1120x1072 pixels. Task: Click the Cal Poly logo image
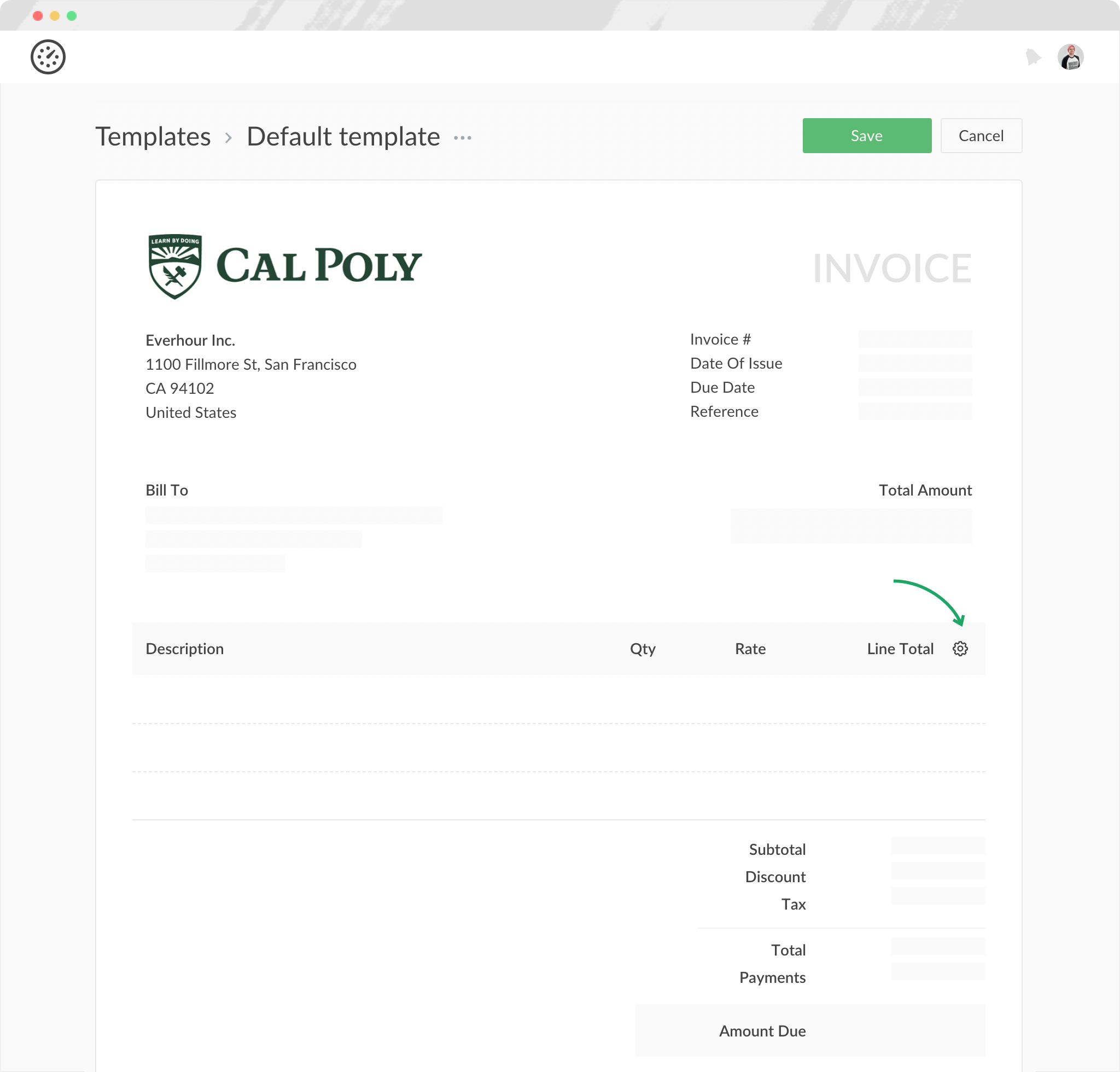tap(284, 266)
